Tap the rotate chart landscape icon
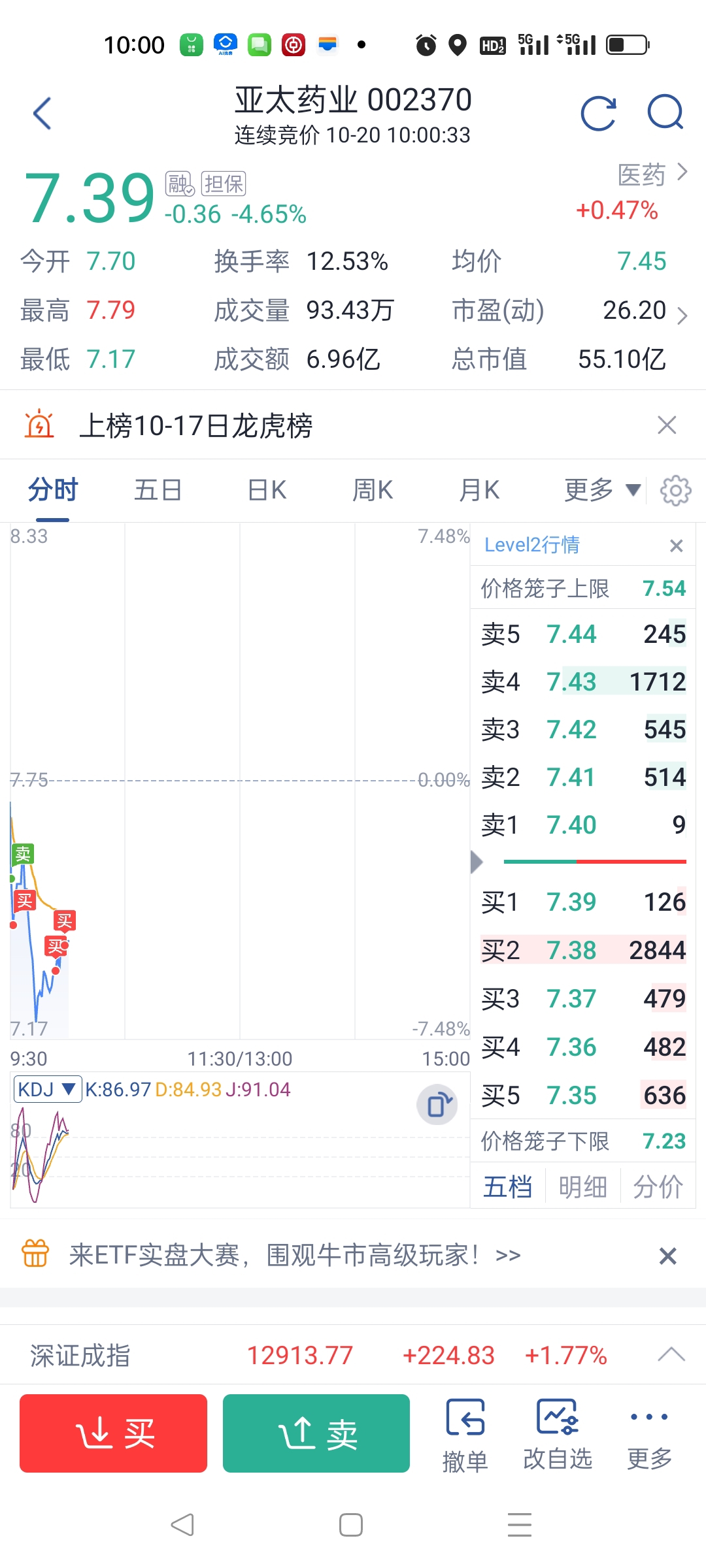Image resolution: width=706 pixels, height=1568 pixels. tap(437, 1105)
